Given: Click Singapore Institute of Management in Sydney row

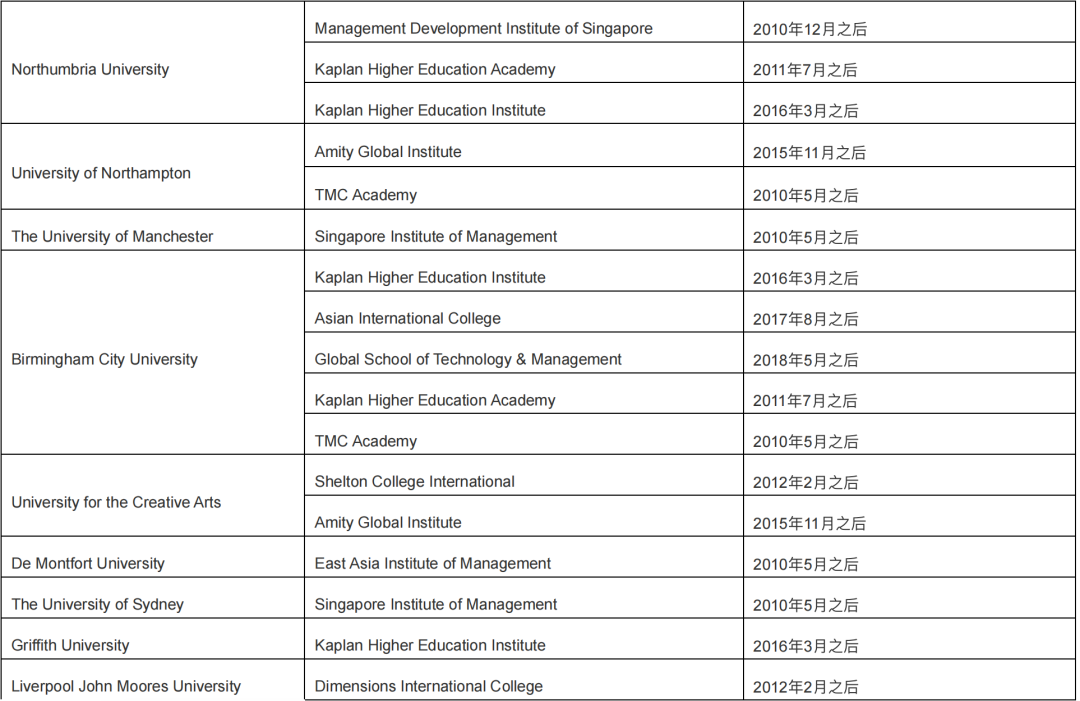Looking at the screenshot, I should [436, 605].
